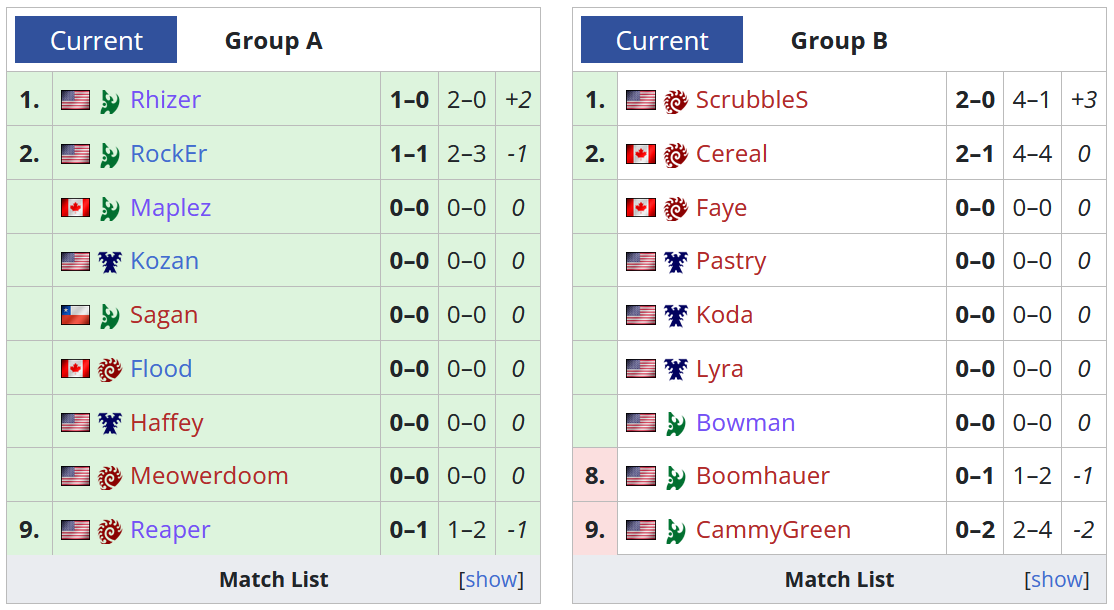Image resolution: width=1114 pixels, height=610 pixels.
Task: Click the Terran race icon beside ScrubbleS
Action: (676, 101)
